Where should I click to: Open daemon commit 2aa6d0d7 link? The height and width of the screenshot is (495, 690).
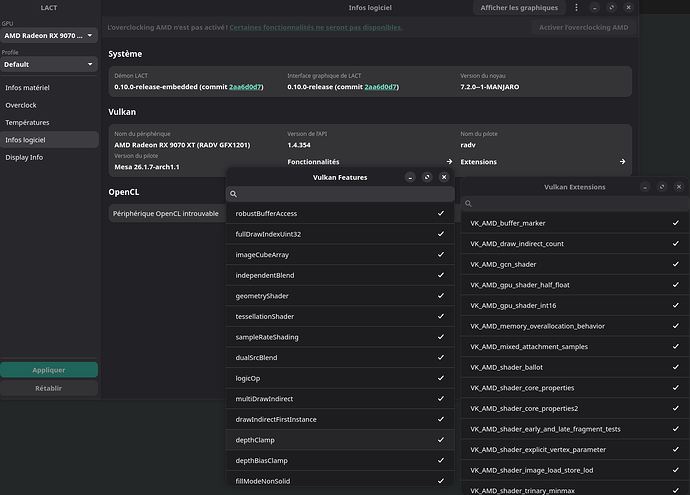click(245, 87)
